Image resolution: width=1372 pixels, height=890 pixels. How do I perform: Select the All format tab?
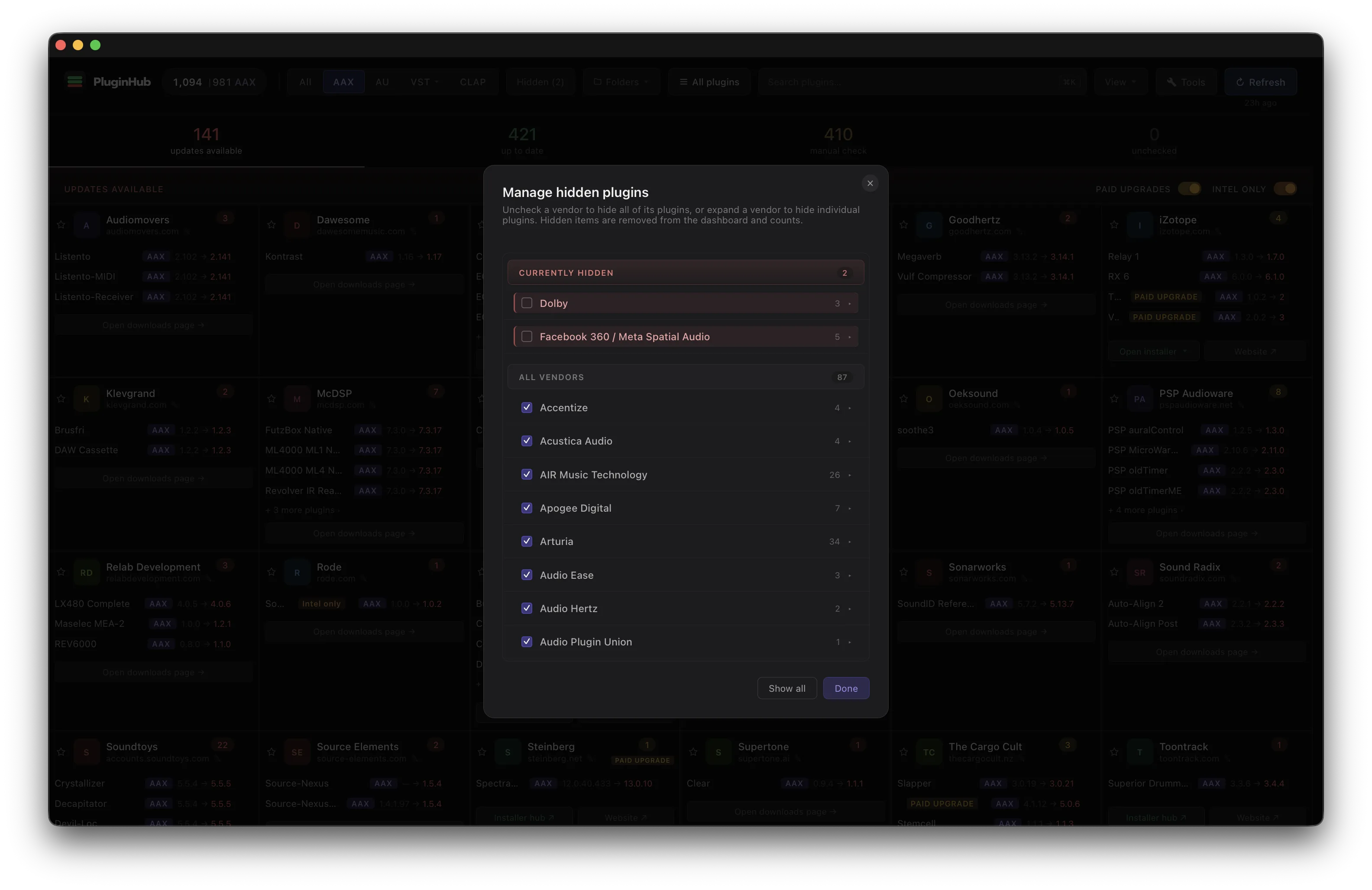point(305,82)
